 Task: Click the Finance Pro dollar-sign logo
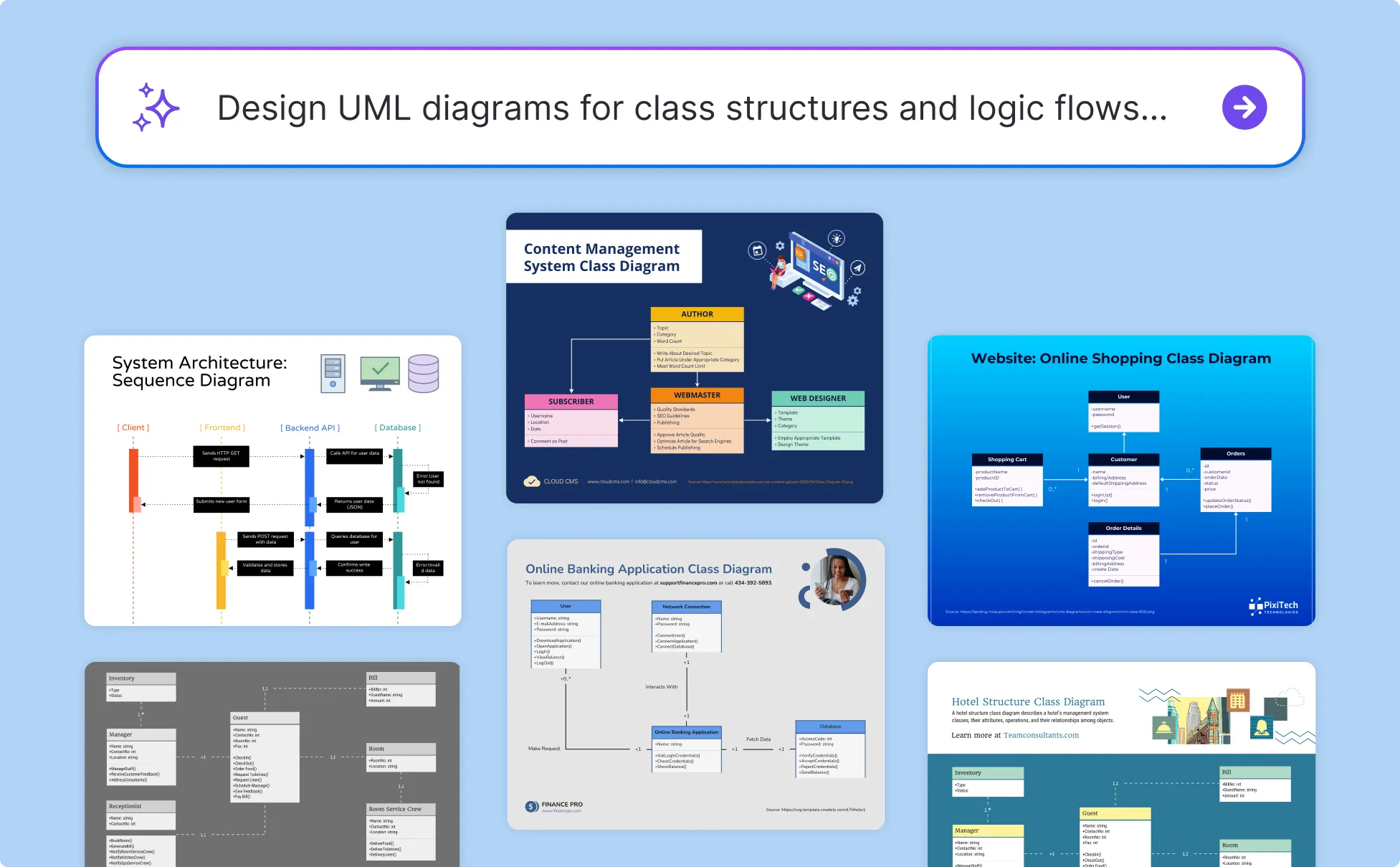coord(530,805)
